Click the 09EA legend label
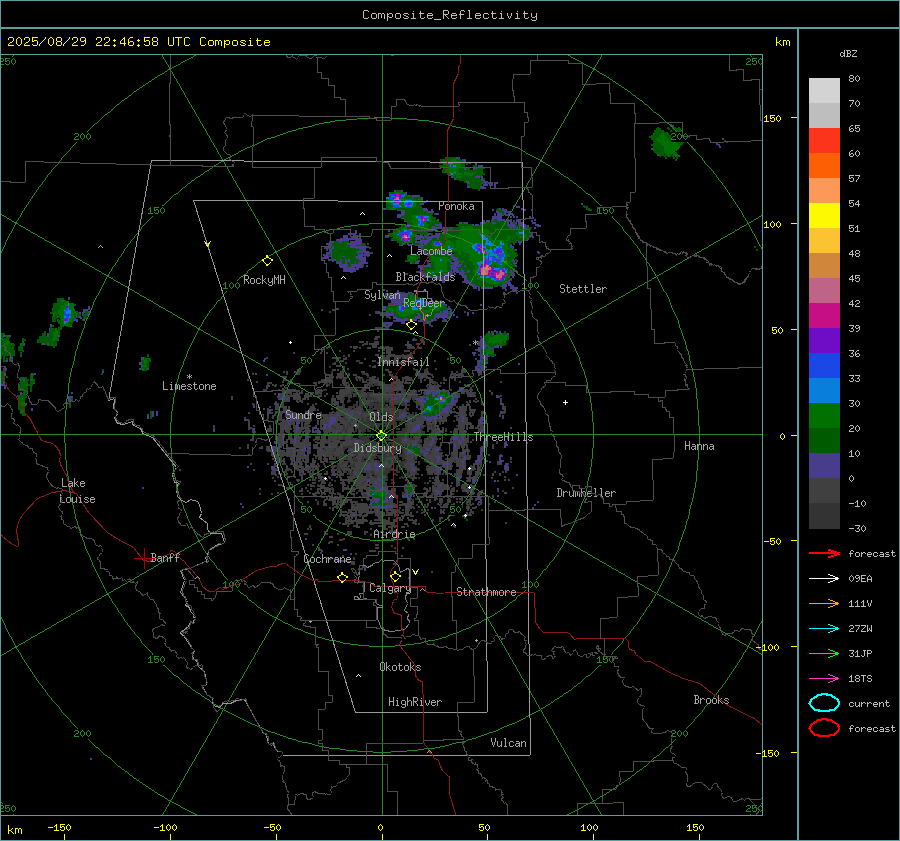This screenshot has width=900, height=841. point(860,579)
